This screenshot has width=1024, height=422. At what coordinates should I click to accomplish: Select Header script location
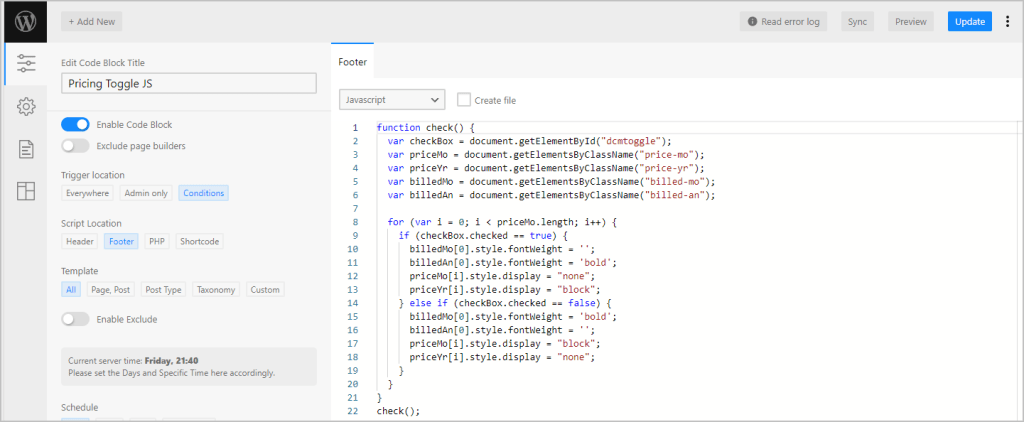[x=80, y=241]
